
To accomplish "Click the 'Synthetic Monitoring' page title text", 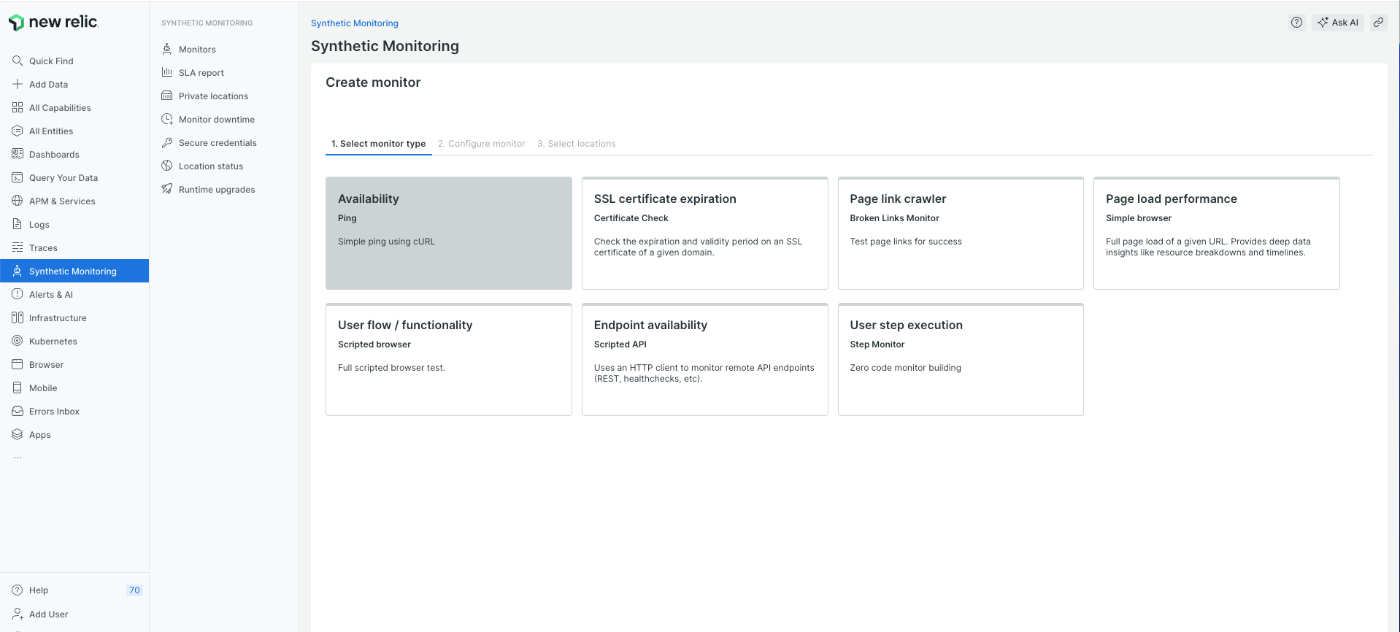I will click(385, 46).
